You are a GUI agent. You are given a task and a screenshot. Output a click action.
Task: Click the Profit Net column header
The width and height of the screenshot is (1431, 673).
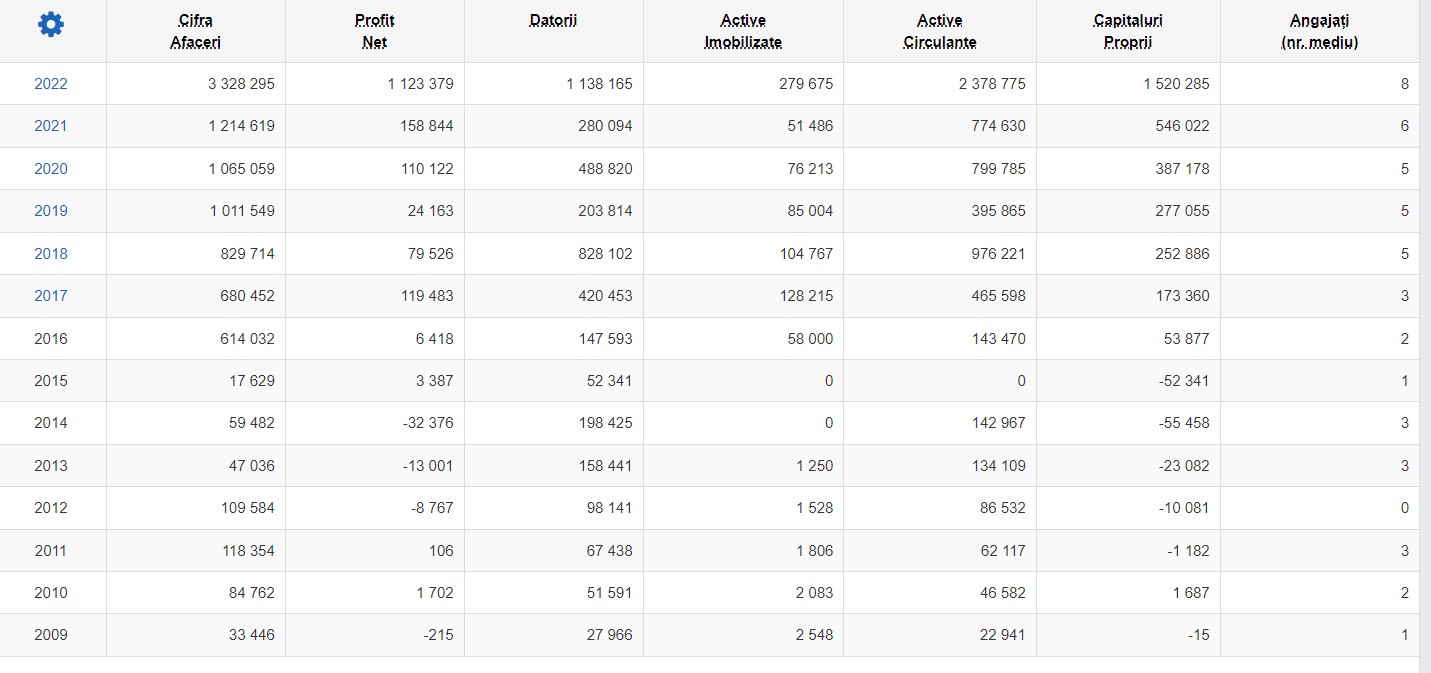375,31
